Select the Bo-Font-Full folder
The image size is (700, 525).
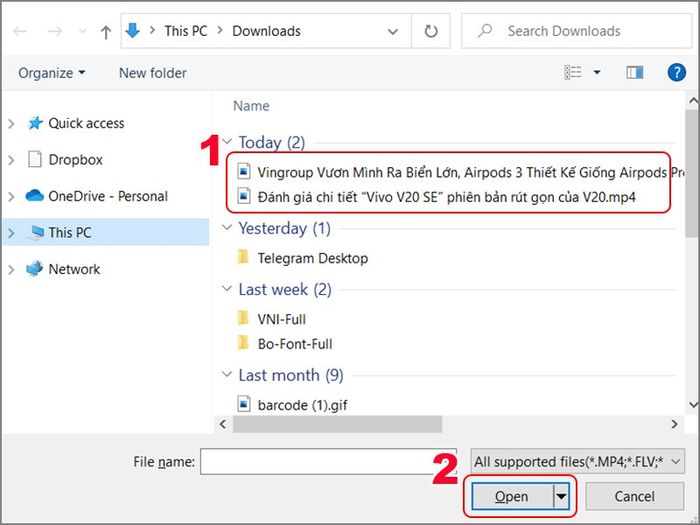[295, 344]
